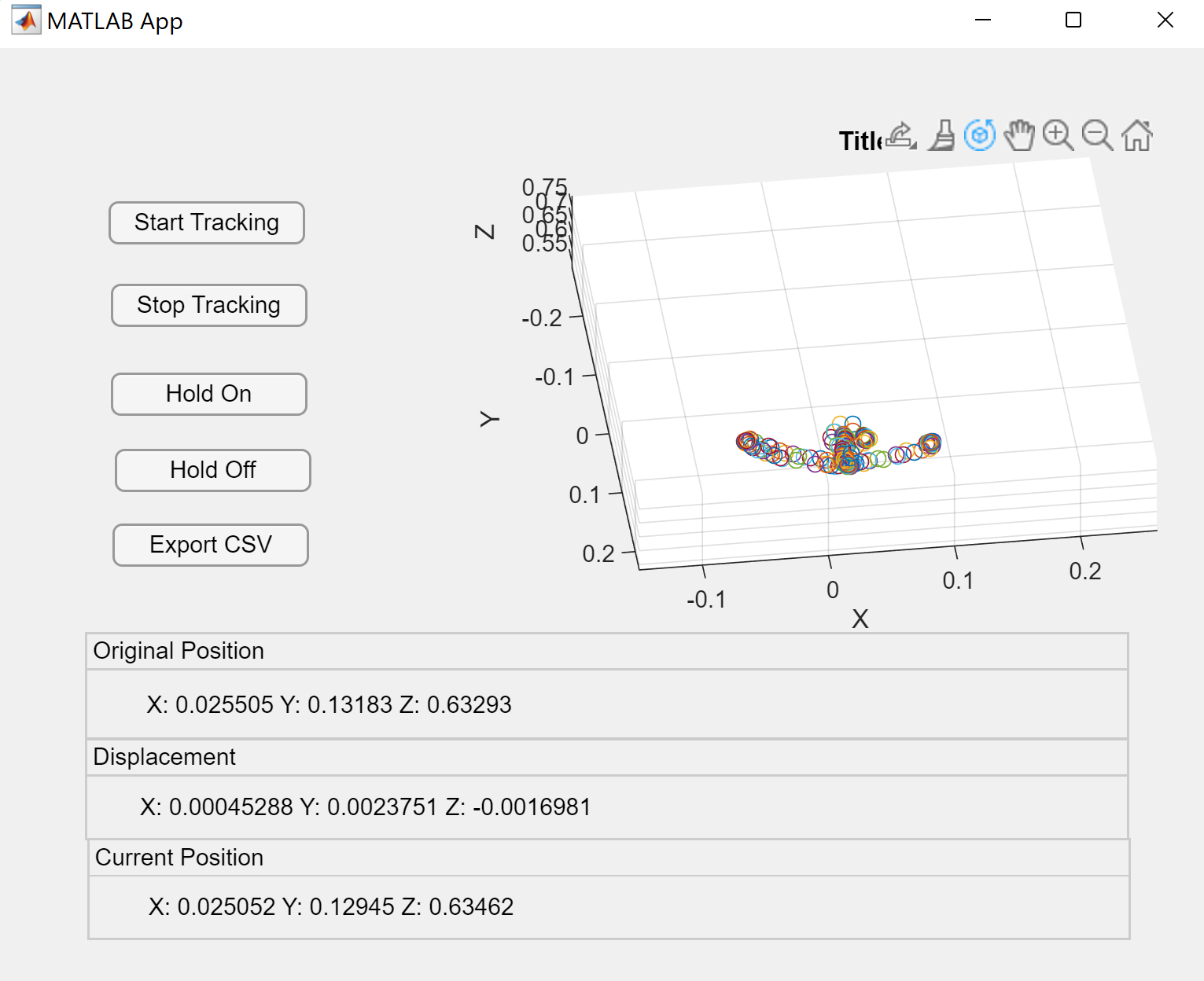This screenshot has width=1204, height=981.
Task: Click the Restore View home icon
Action: click(1137, 136)
